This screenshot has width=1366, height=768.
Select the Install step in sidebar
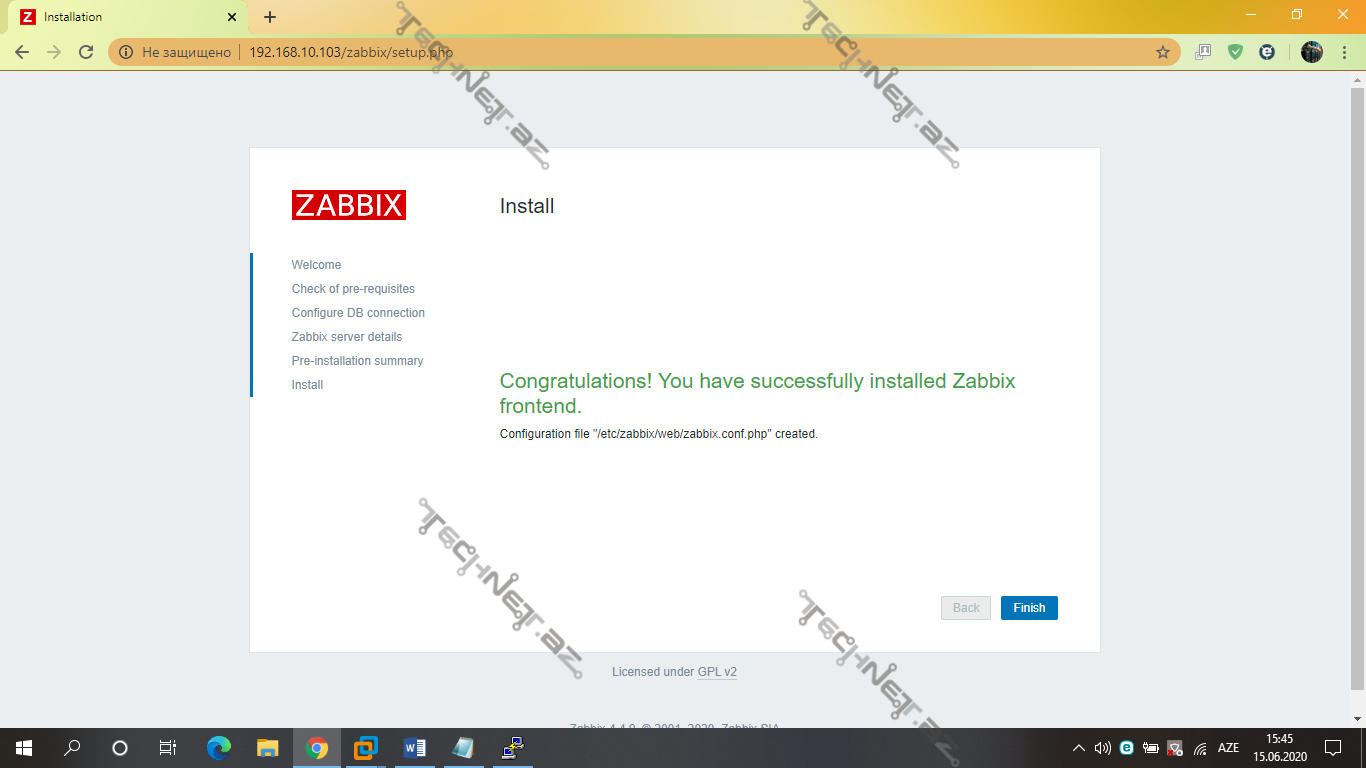click(307, 385)
